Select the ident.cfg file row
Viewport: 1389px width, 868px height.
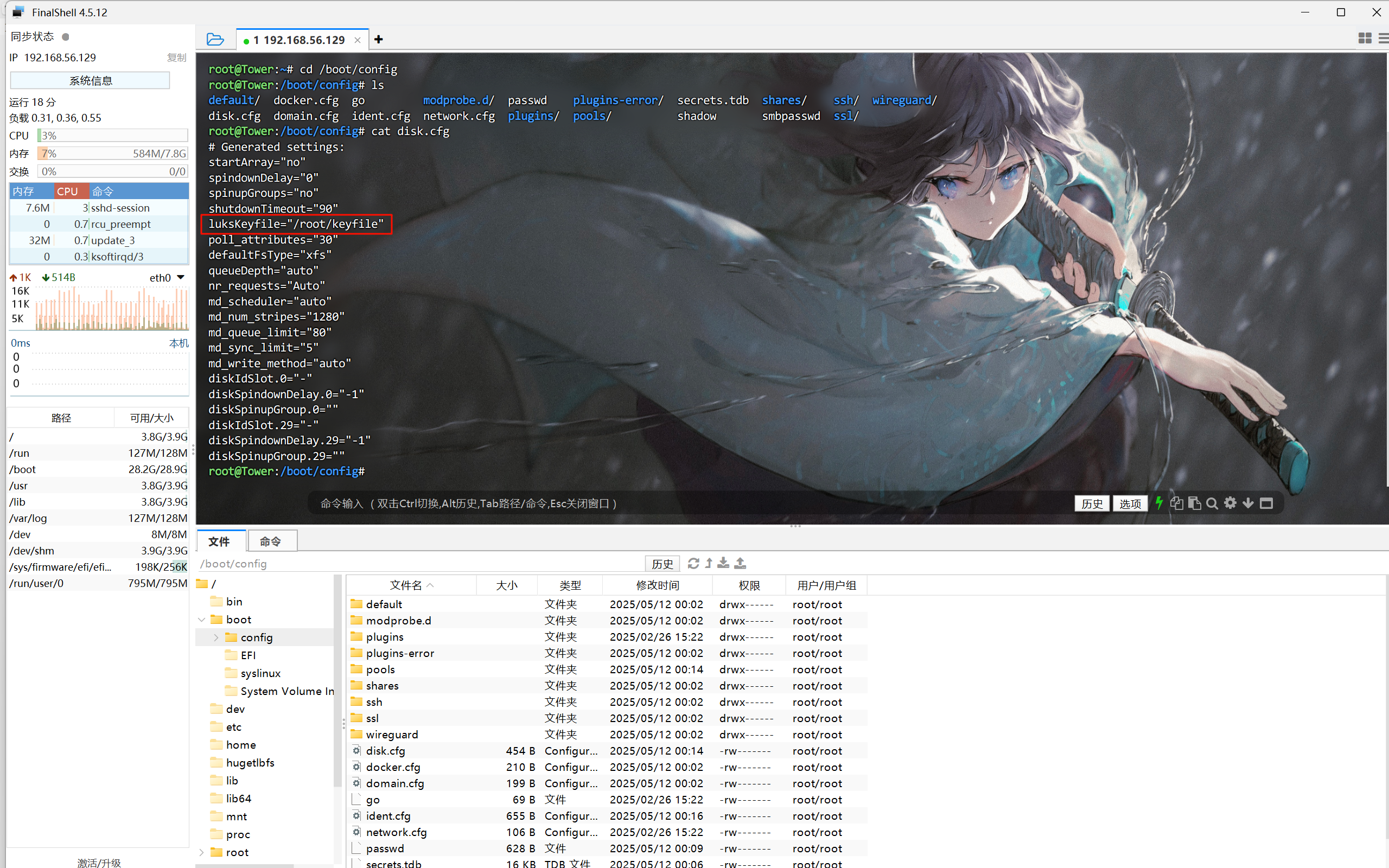(608, 816)
